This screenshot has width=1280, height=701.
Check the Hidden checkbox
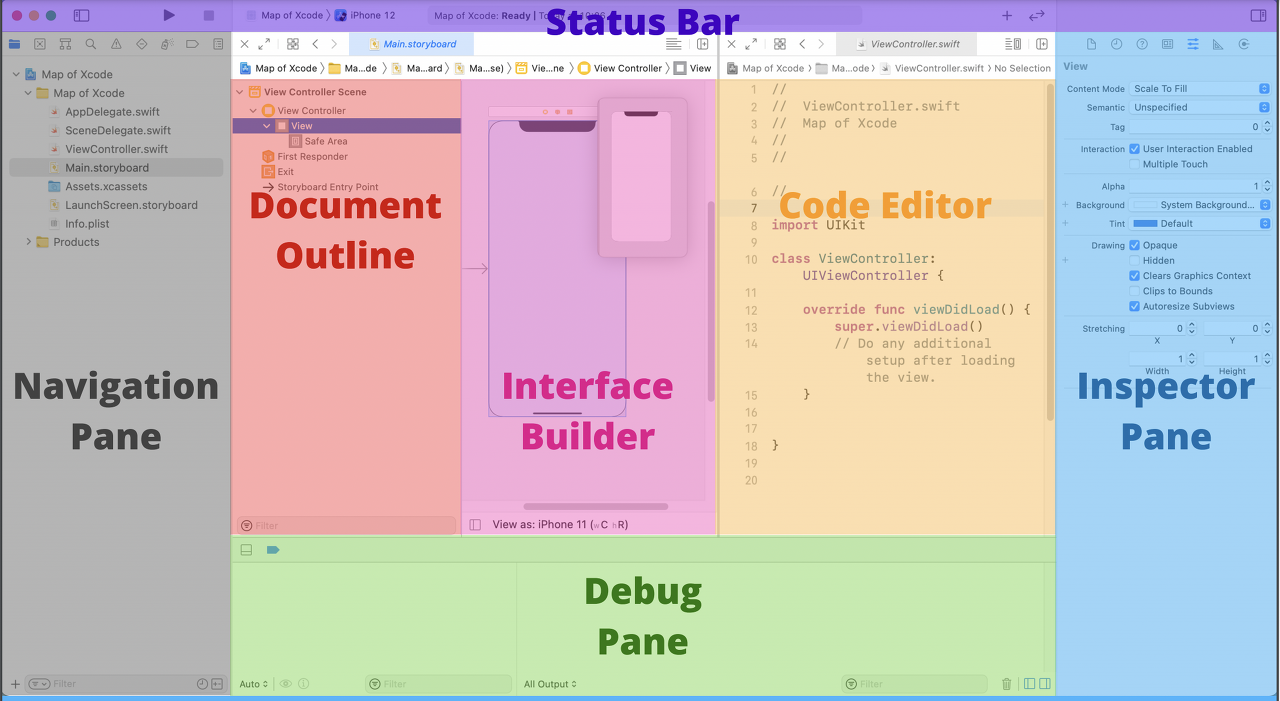tap(1134, 260)
